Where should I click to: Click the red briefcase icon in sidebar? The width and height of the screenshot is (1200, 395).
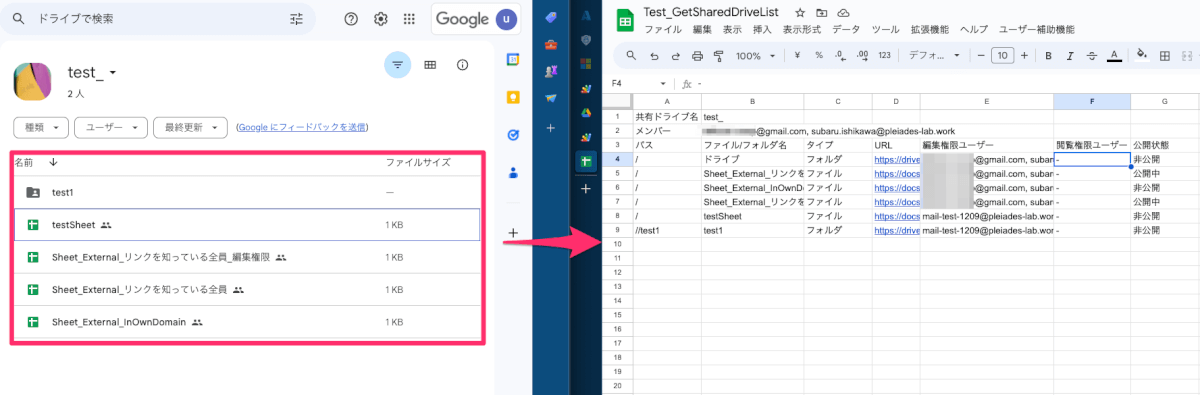[x=550, y=45]
